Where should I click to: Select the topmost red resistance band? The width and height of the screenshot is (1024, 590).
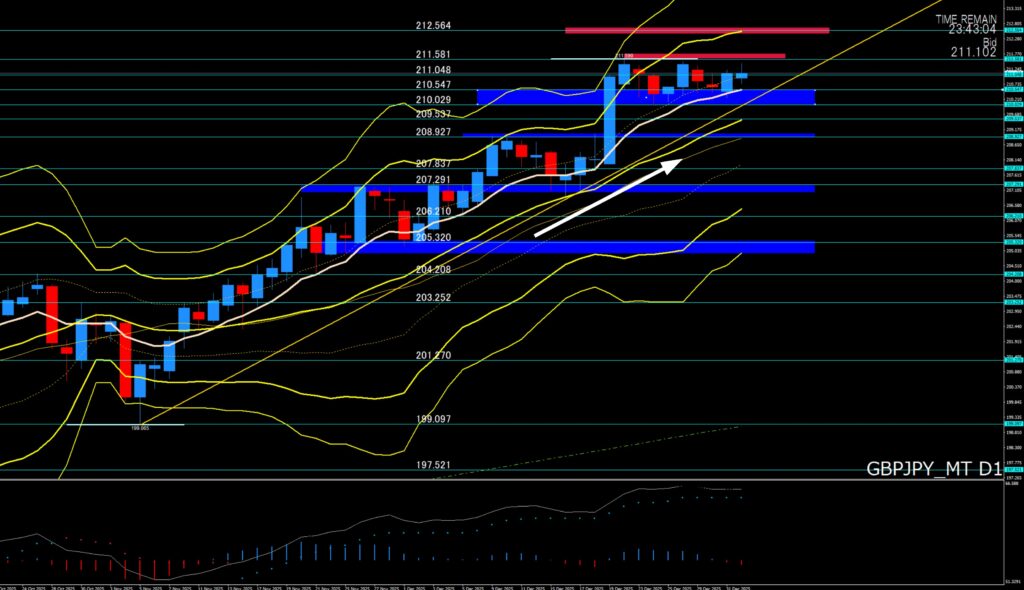696,30
